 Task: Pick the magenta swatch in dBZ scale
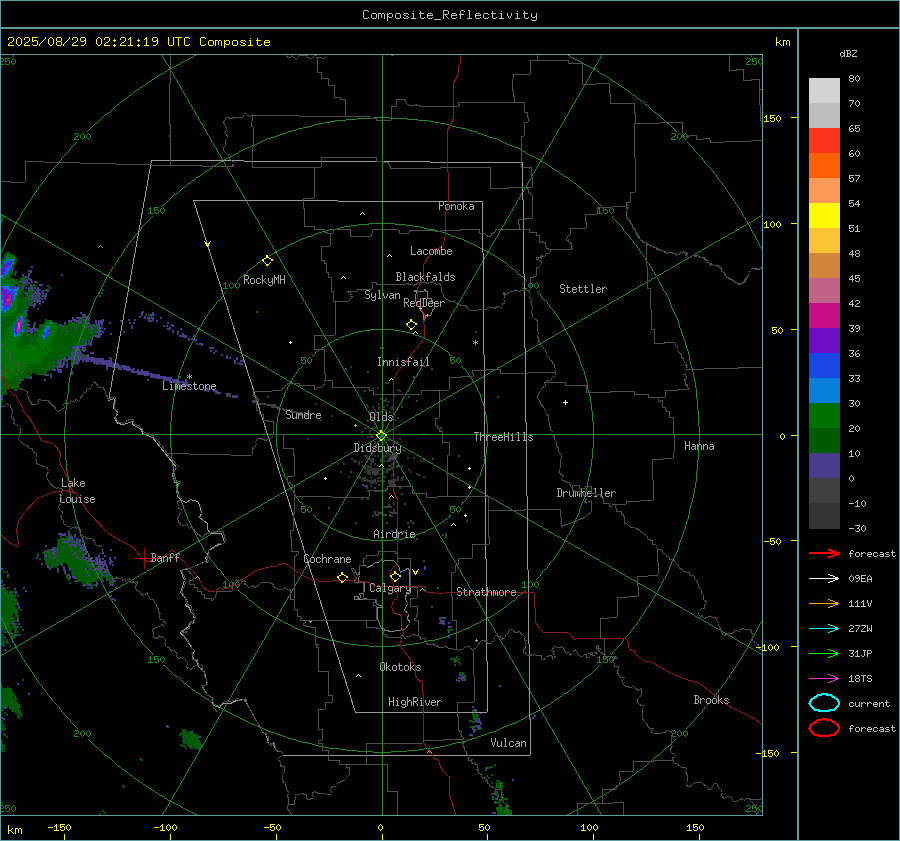pyautogui.click(x=824, y=315)
